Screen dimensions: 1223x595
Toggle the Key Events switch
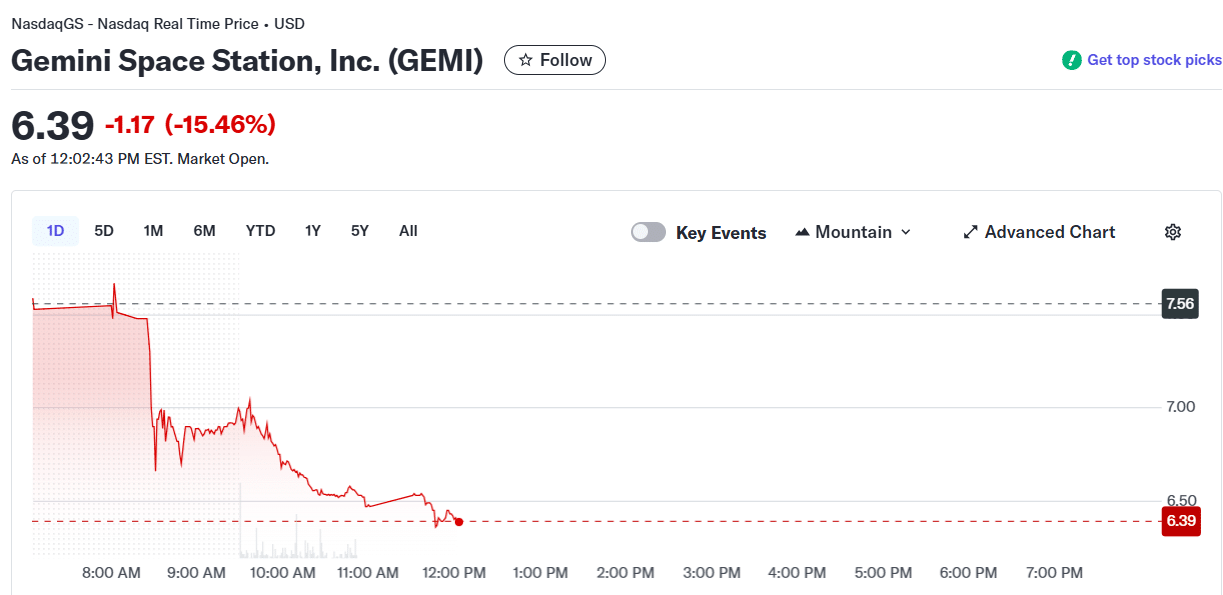(648, 232)
